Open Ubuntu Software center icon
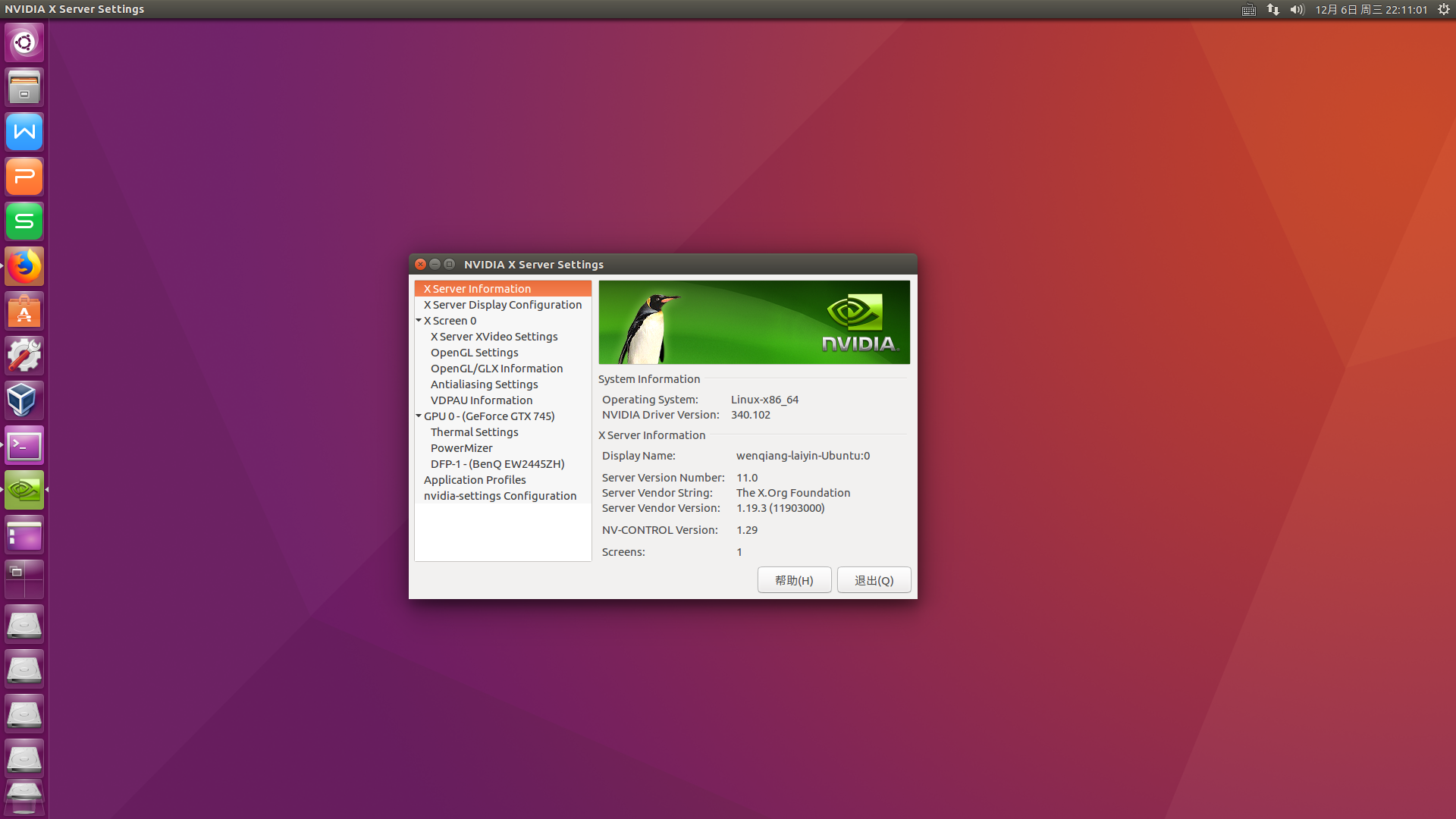 point(24,311)
